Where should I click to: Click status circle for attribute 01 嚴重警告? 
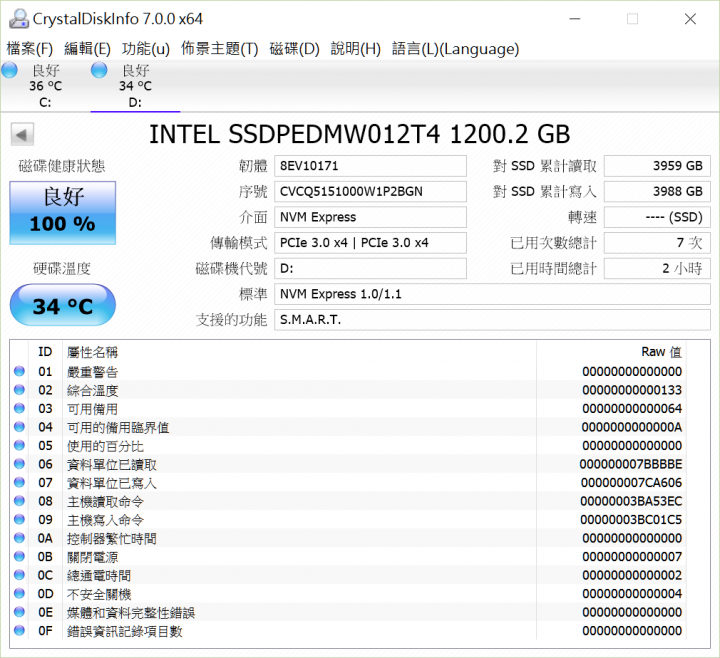tap(19, 371)
